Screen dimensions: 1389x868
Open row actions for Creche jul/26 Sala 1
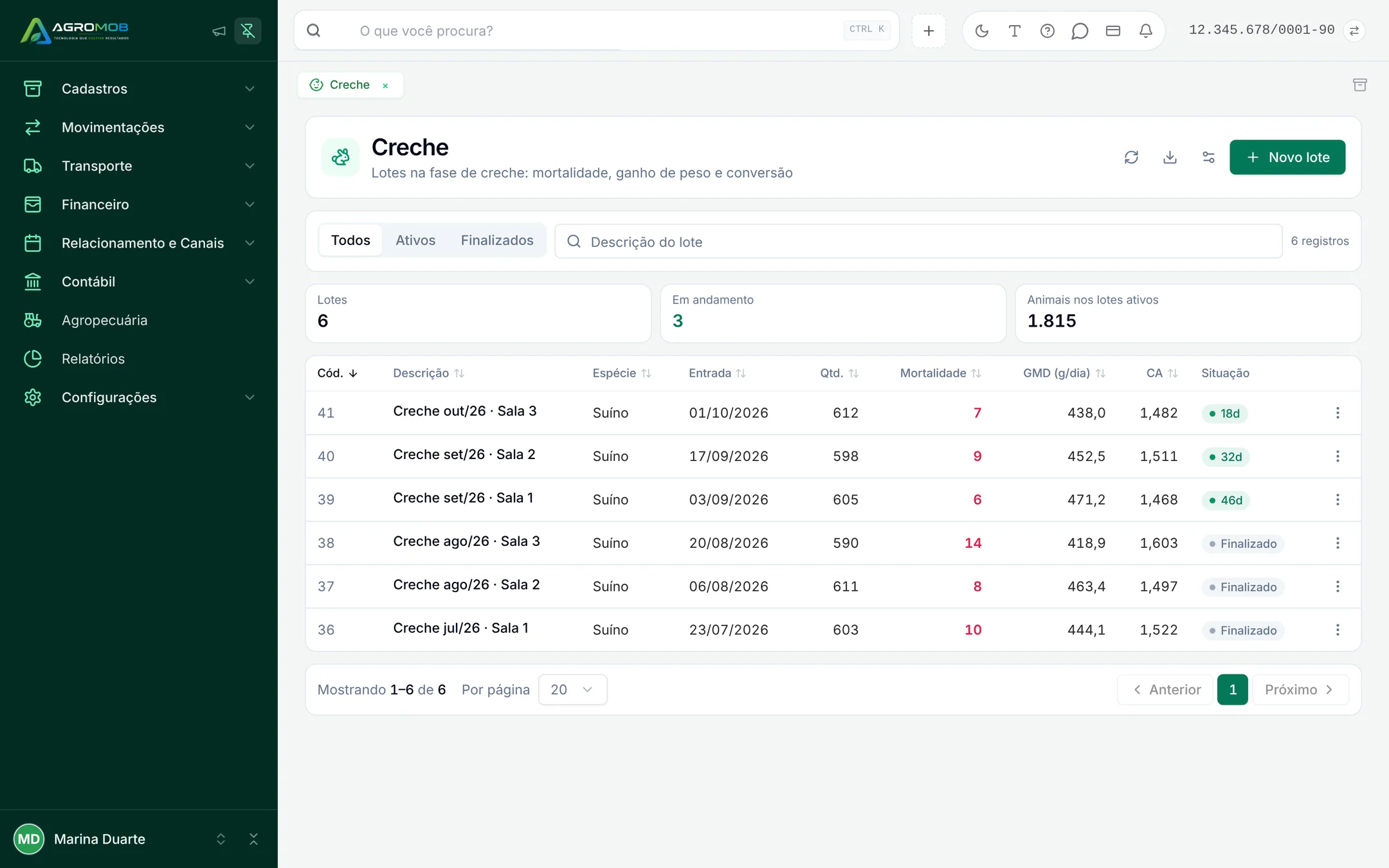coord(1338,630)
